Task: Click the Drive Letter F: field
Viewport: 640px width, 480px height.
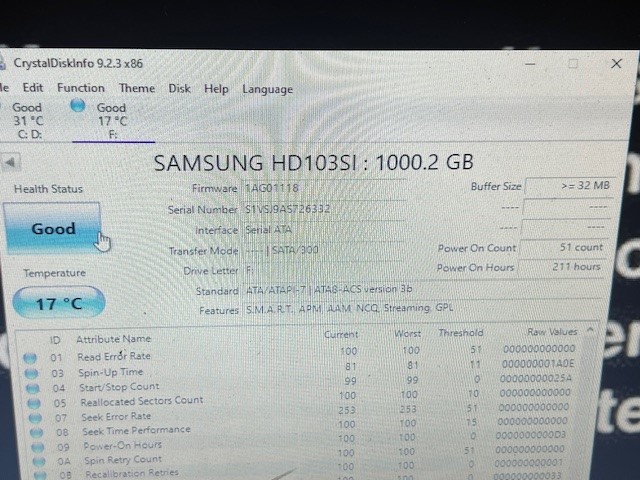Action: point(323,270)
